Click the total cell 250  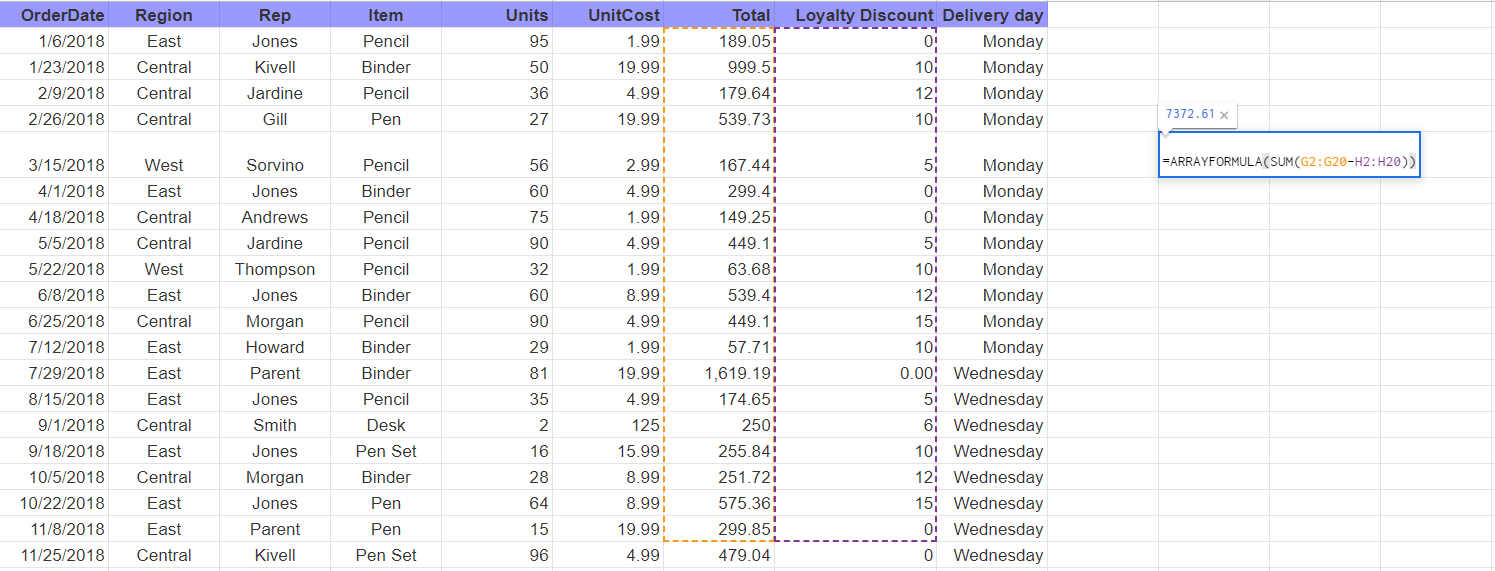719,425
